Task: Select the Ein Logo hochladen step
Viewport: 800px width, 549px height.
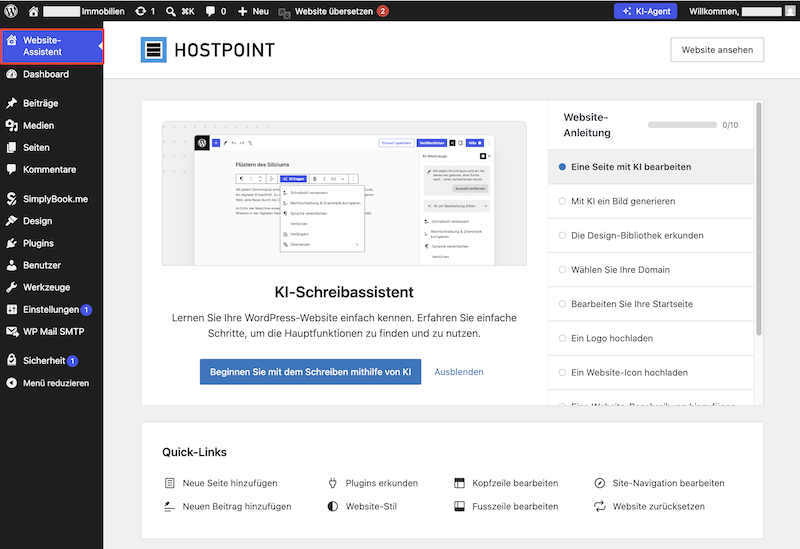Action: pyautogui.click(x=651, y=338)
